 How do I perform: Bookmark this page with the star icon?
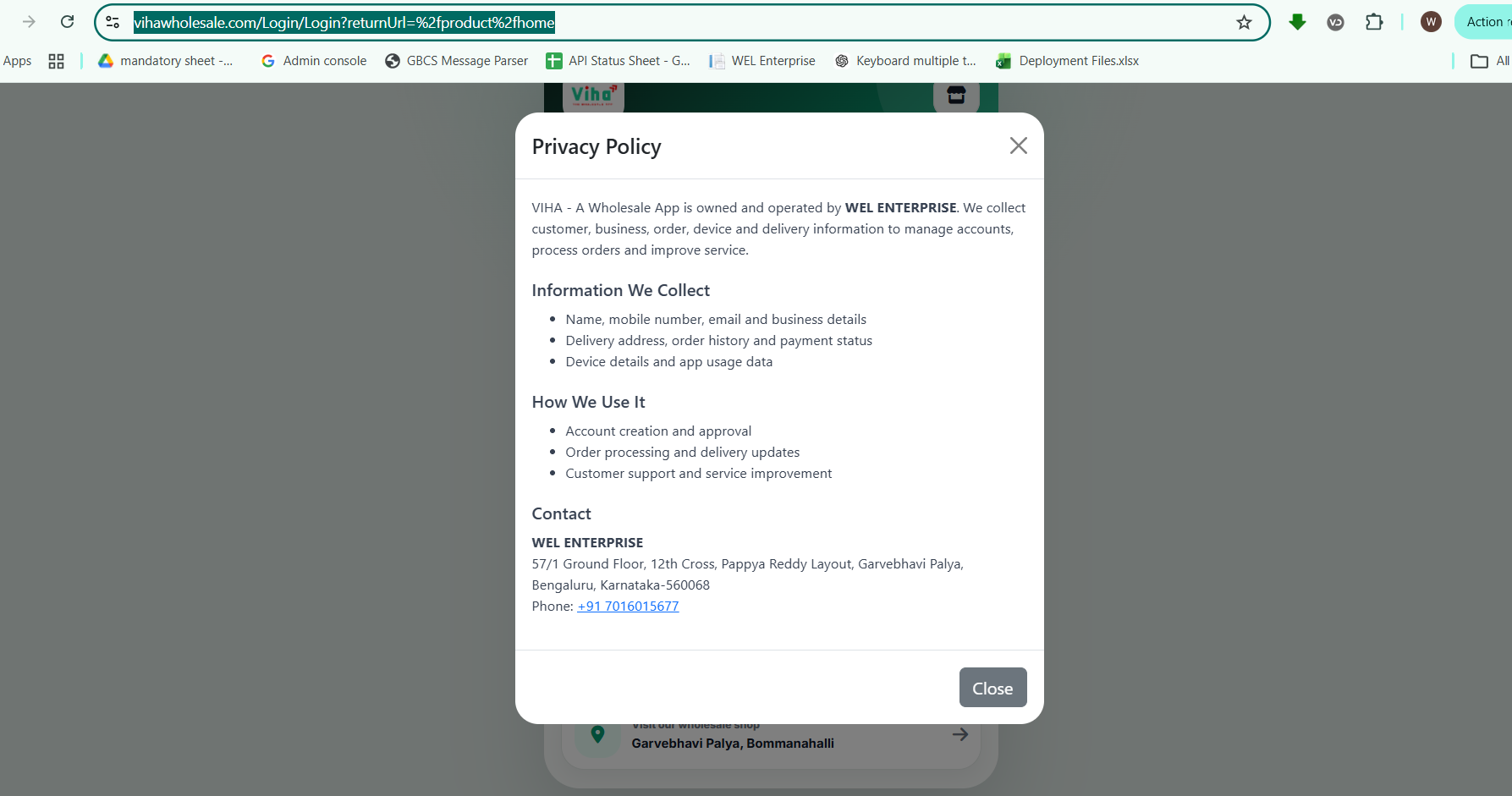point(1244,22)
